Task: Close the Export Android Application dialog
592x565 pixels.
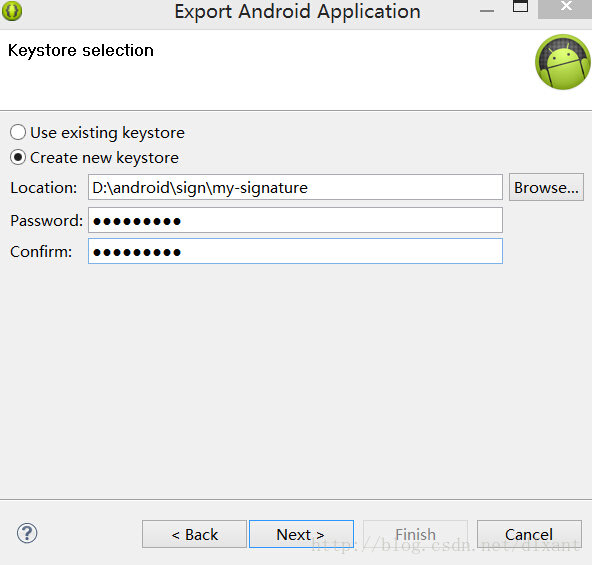Action: coord(565,8)
